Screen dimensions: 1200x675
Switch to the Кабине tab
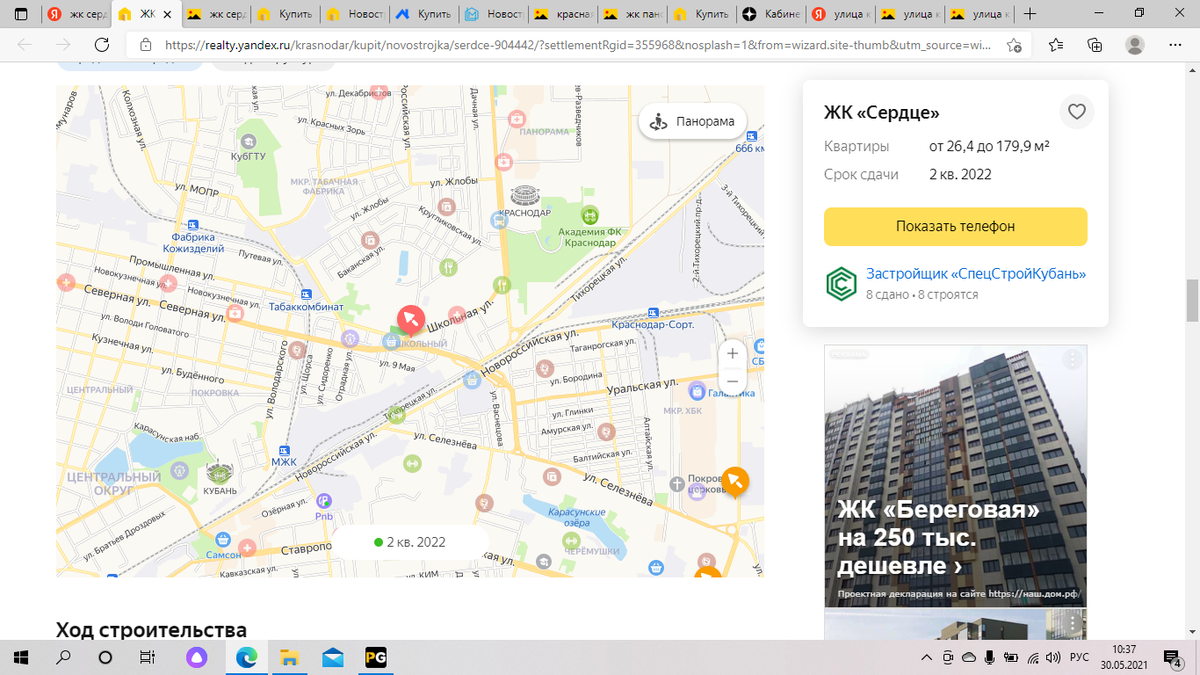[x=770, y=14]
